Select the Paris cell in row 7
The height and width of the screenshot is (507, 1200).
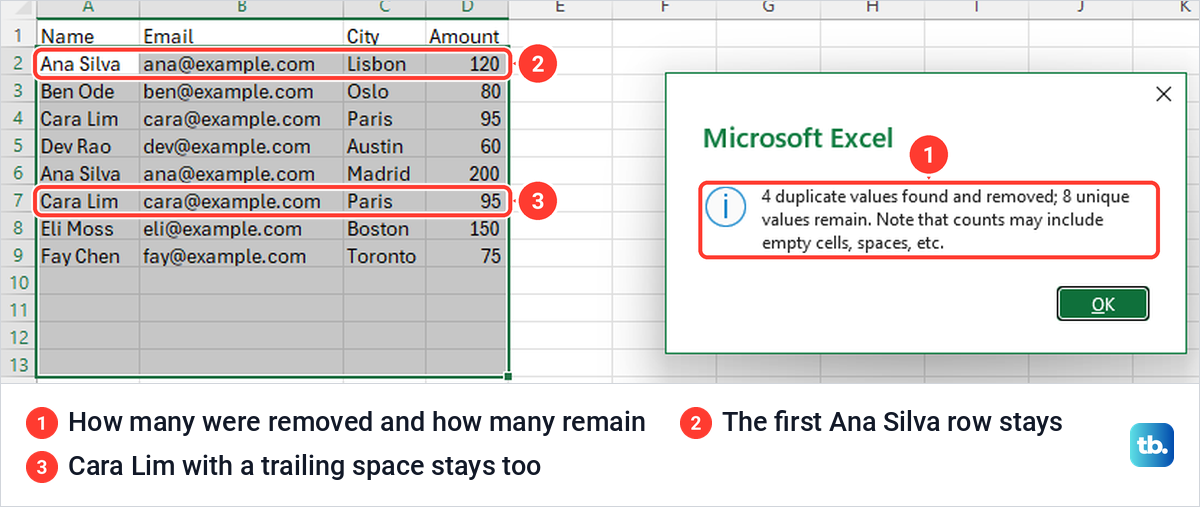click(x=384, y=201)
